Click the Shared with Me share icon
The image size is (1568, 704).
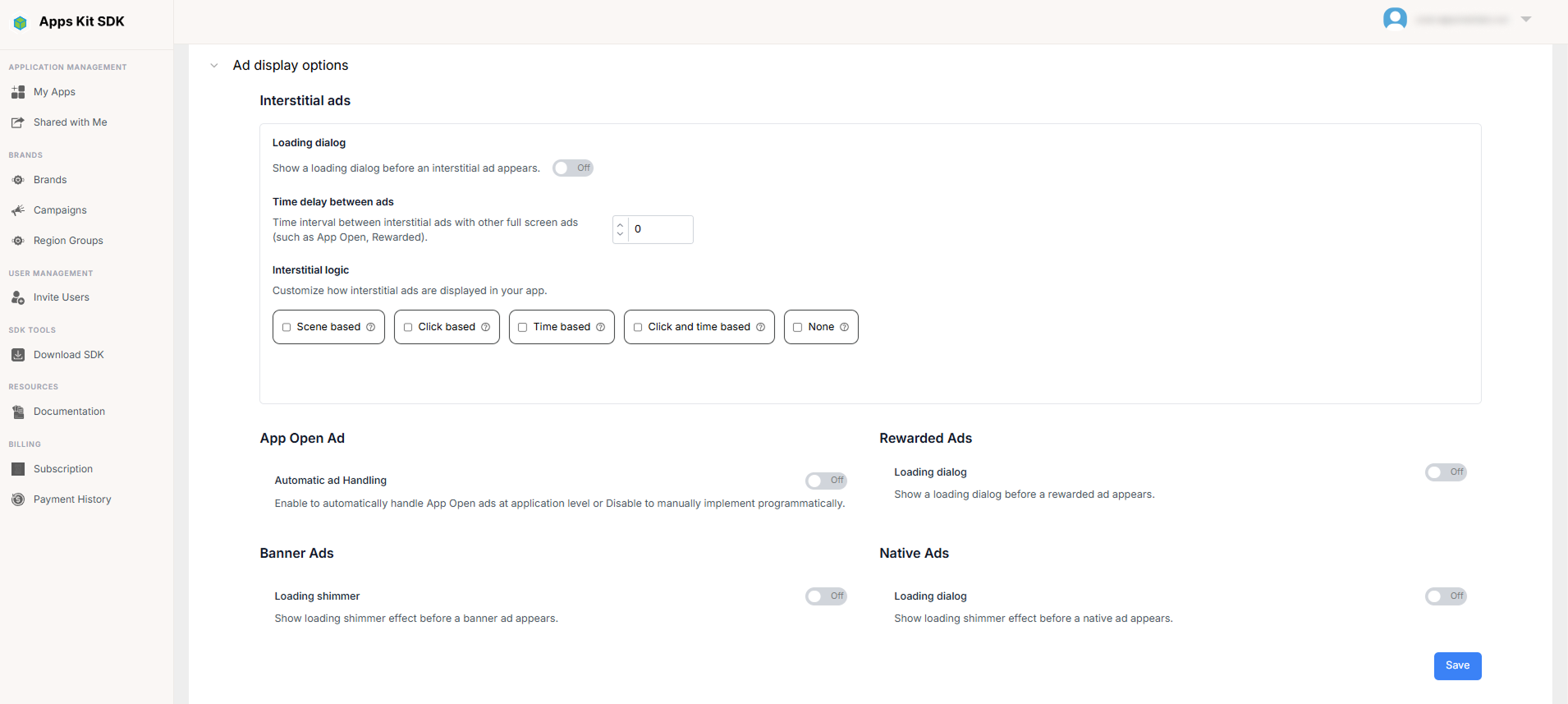[18, 122]
